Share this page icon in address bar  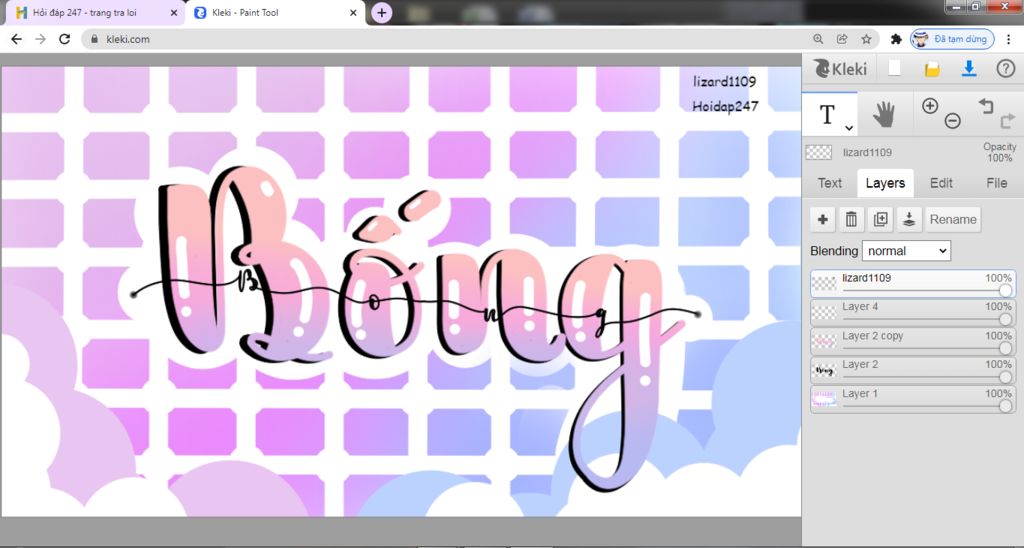point(842,39)
